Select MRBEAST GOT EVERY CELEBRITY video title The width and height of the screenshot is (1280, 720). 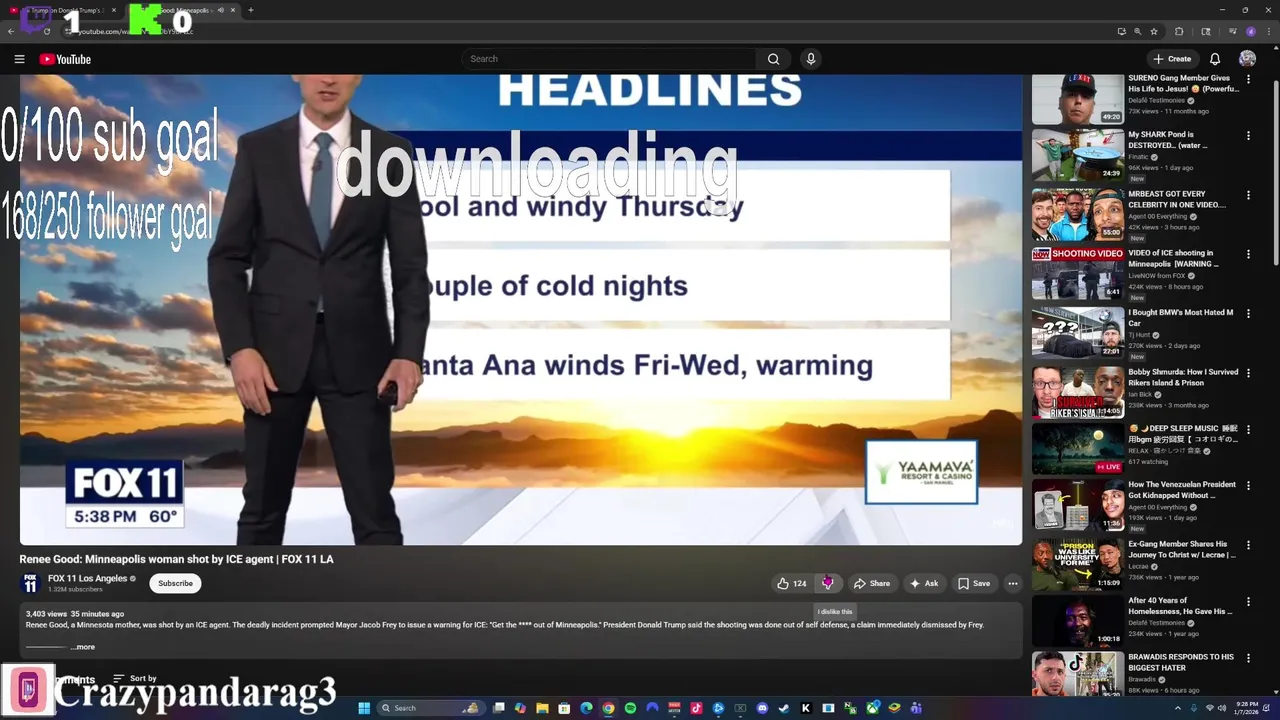pyautogui.click(x=1178, y=199)
